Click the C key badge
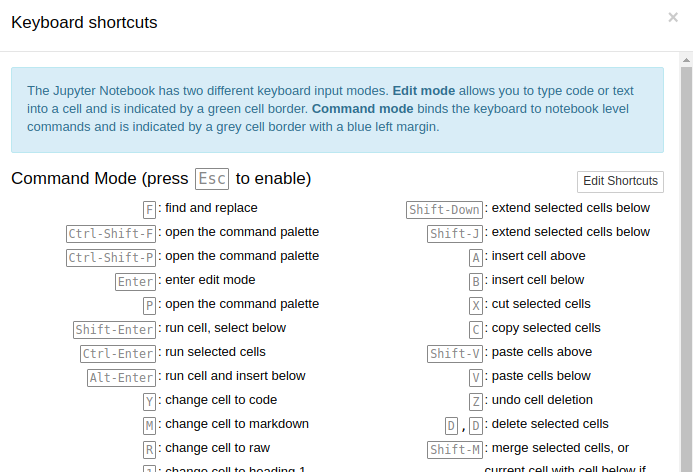Image resolution: width=693 pixels, height=472 pixels. (476, 329)
